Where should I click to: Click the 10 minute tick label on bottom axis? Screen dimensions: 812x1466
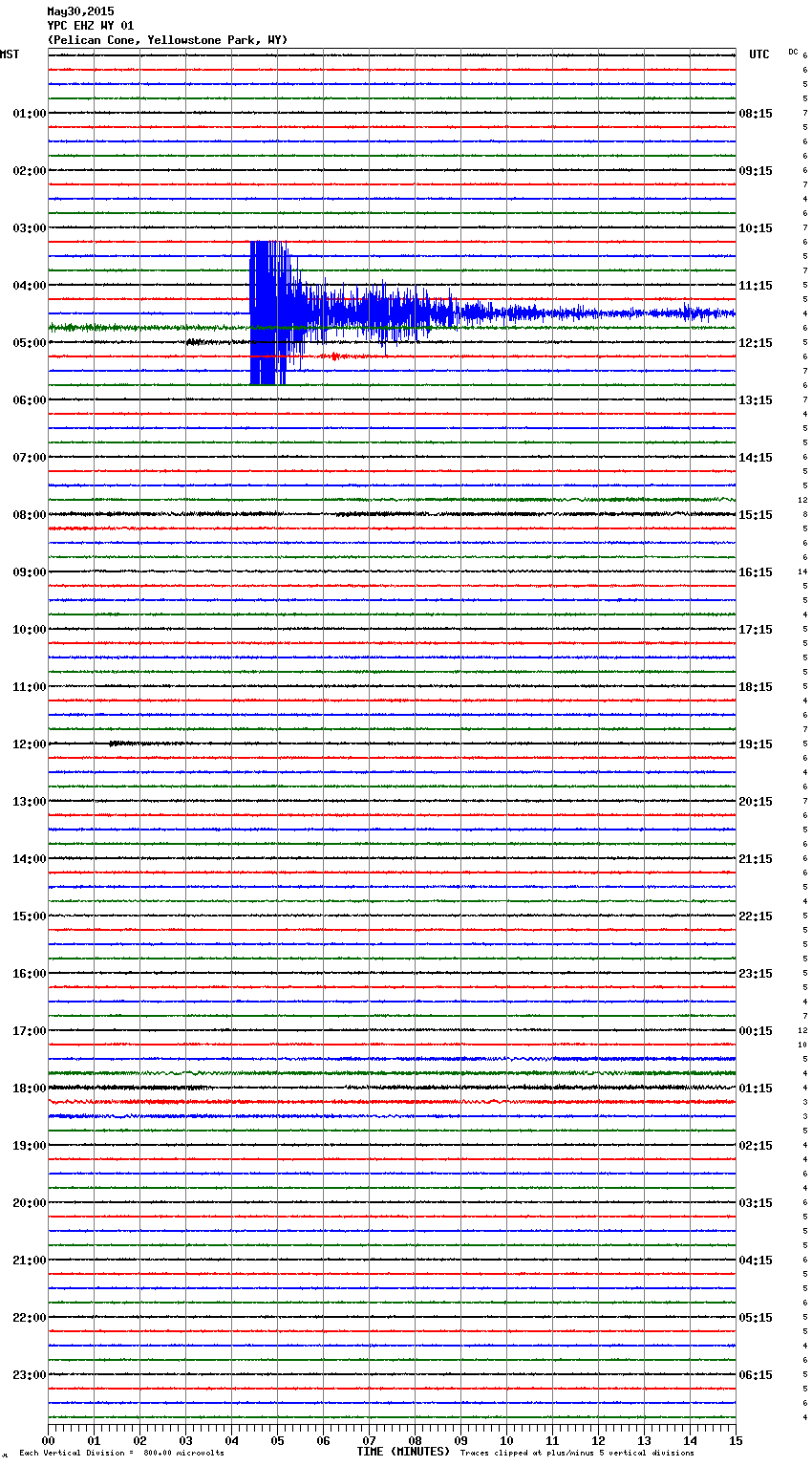click(x=506, y=1440)
